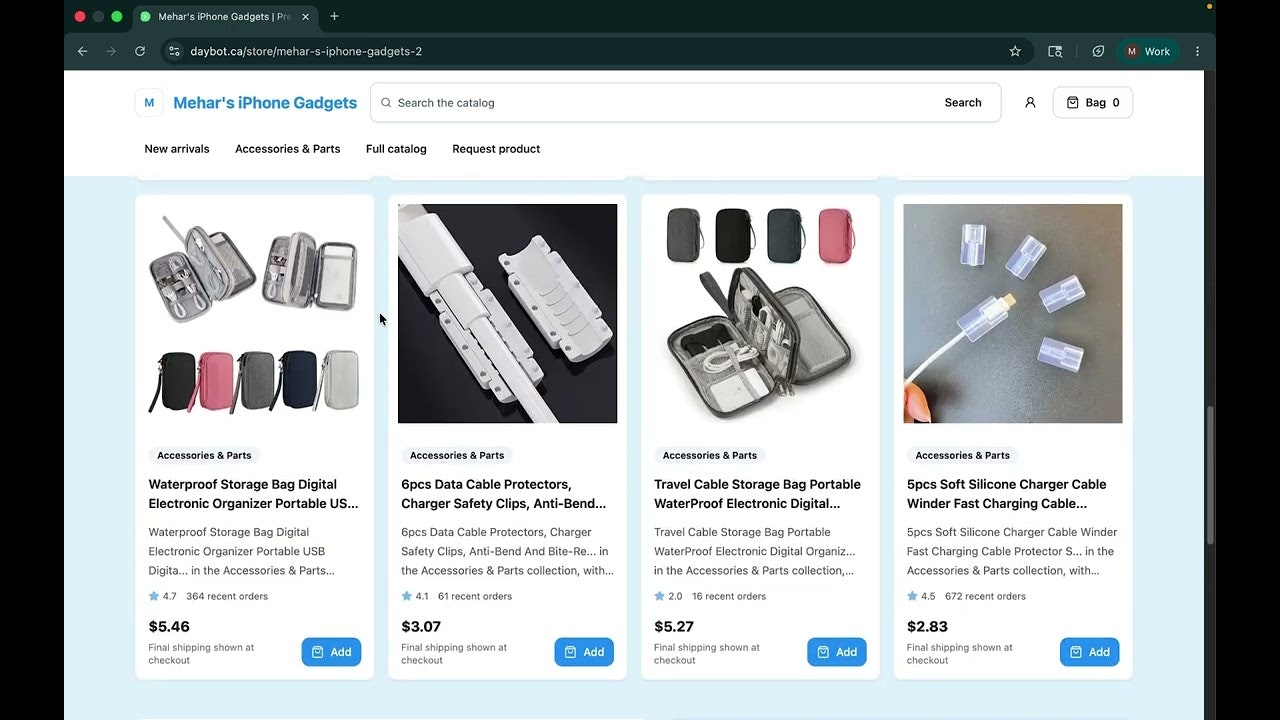1280x720 pixels.
Task: Click the green macOS fullscreen window button
Action: (117, 16)
